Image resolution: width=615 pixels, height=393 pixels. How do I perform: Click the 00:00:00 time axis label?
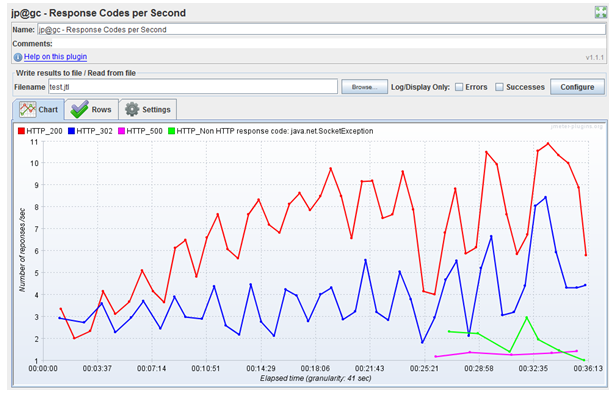coord(43,369)
